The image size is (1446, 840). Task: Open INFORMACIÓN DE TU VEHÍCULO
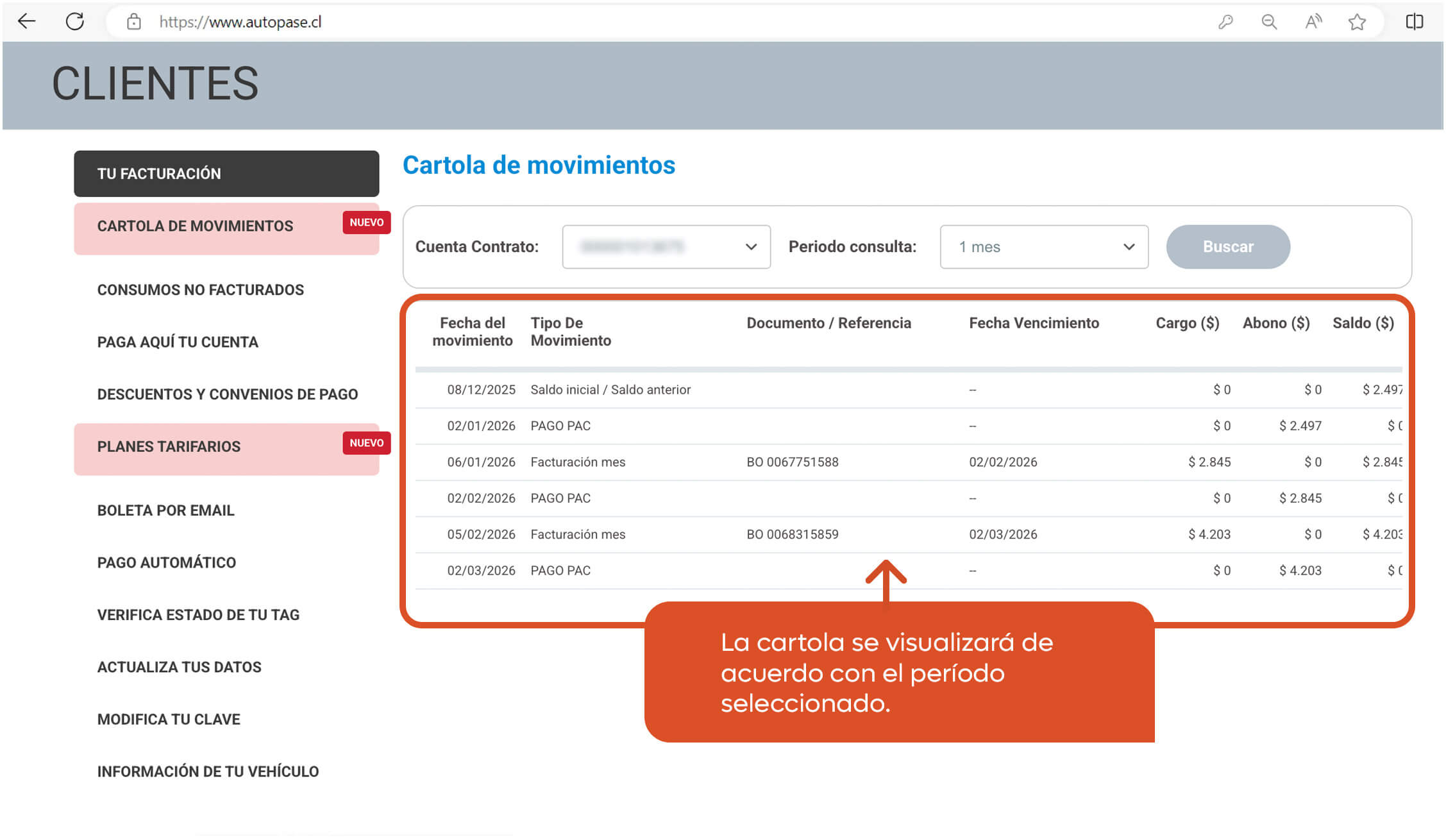point(208,772)
